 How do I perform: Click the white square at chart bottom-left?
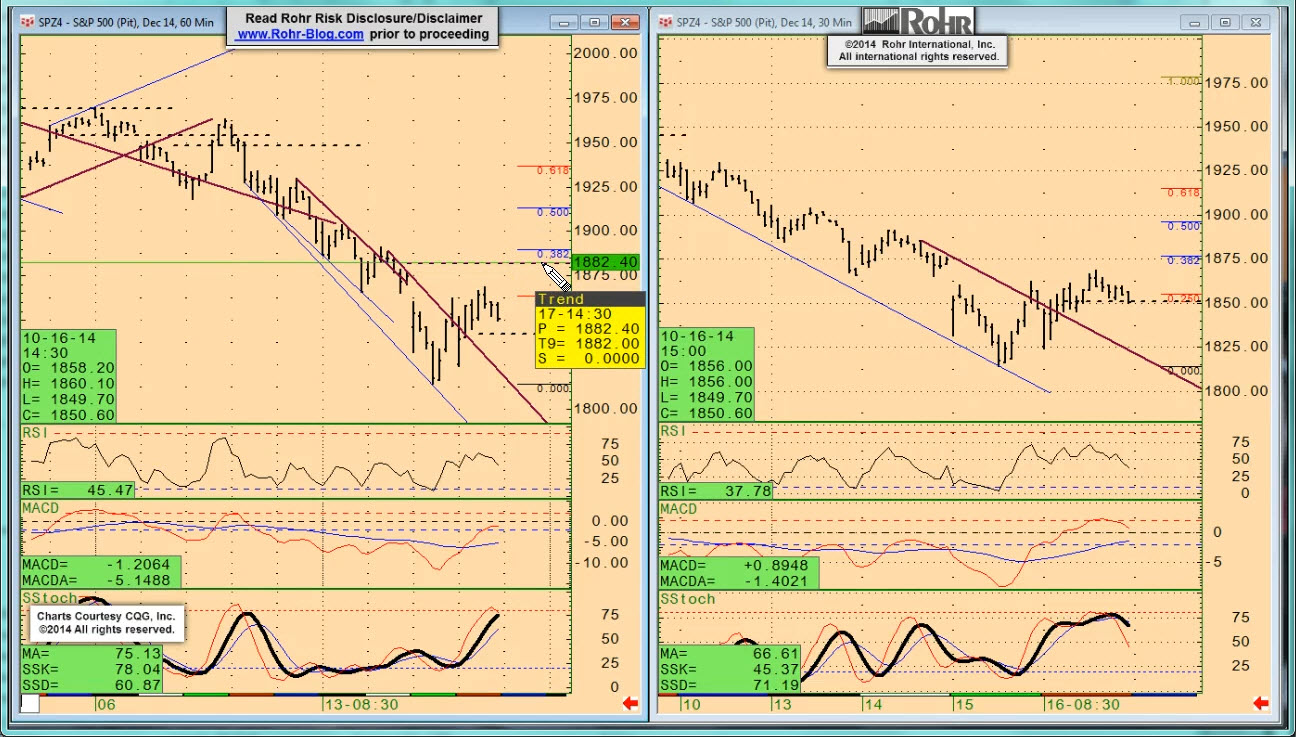[30, 704]
